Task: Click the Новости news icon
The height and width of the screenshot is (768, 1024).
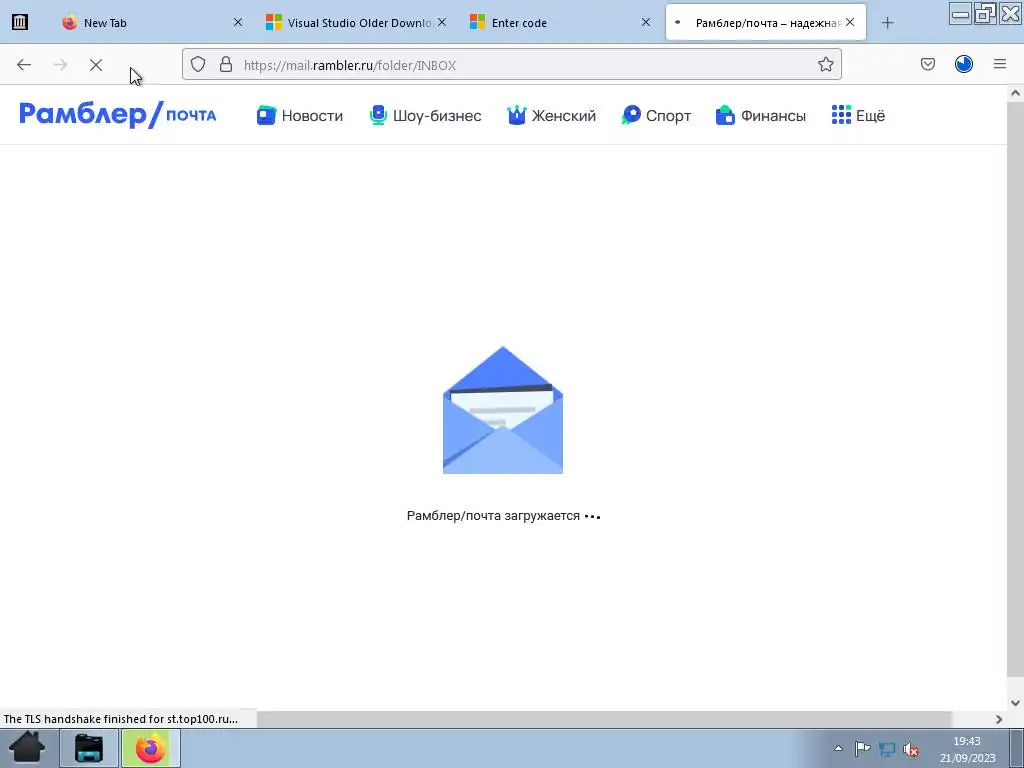Action: (x=266, y=115)
